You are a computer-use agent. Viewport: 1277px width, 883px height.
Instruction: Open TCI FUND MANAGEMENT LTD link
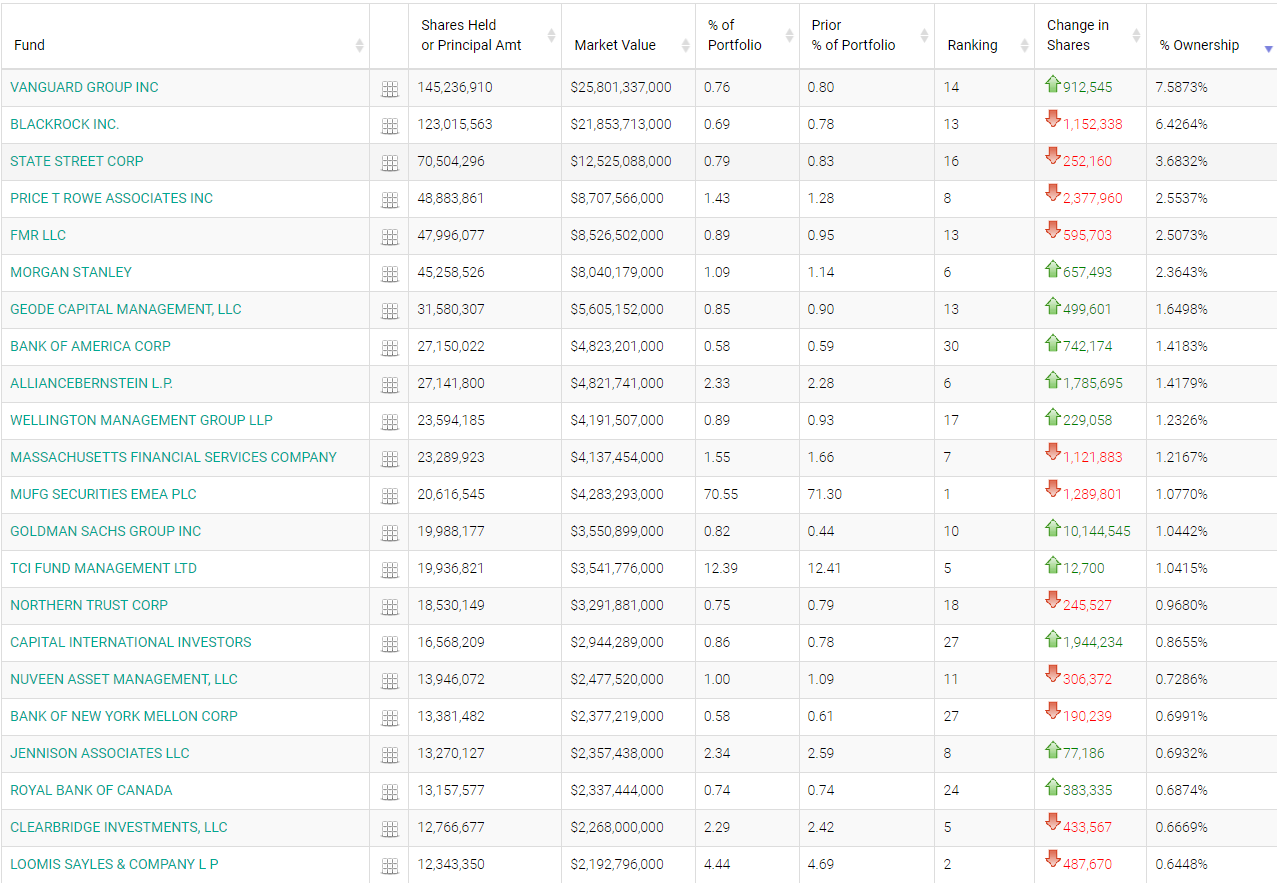[104, 568]
